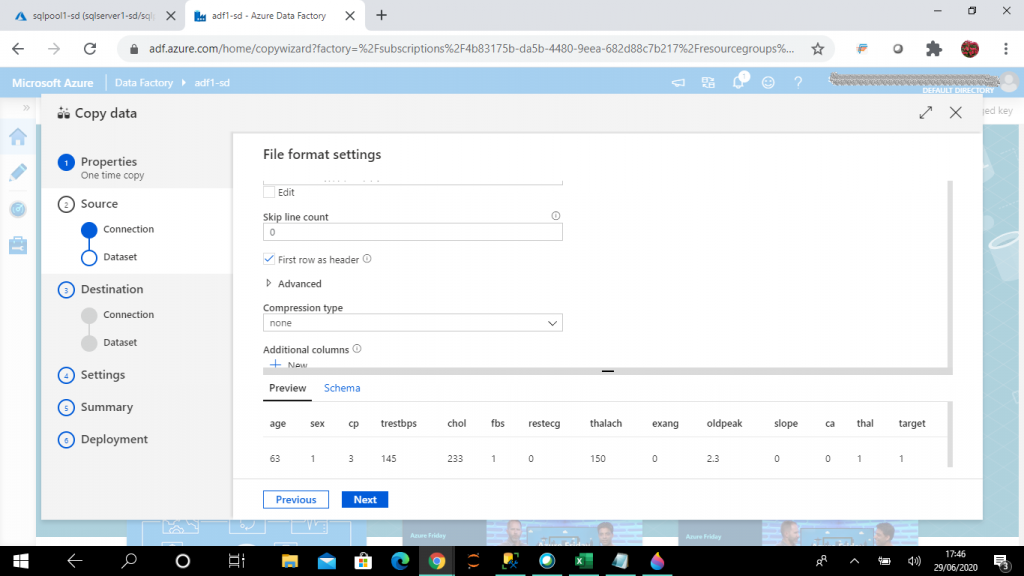Open File Explorer from the taskbar
This screenshot has height=576, width=1024.
[289, 561]
